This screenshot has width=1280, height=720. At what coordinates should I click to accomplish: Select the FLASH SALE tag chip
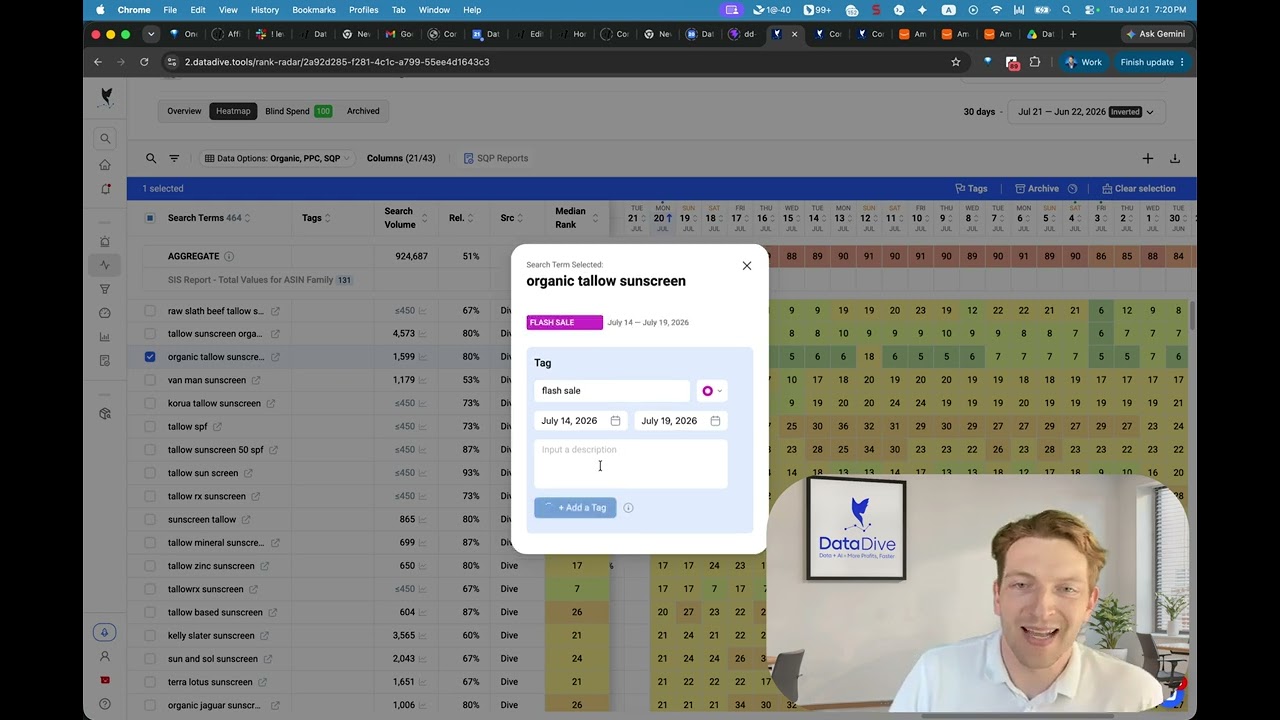[x=565, y=323]
